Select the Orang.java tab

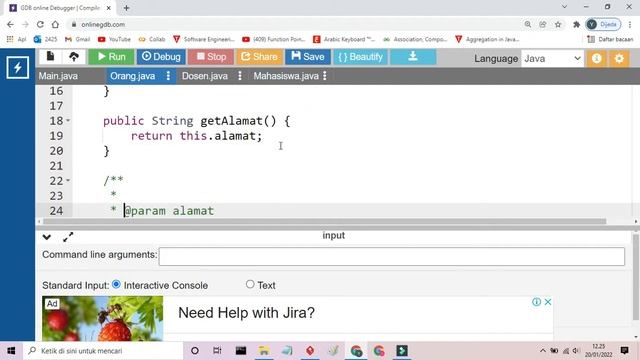click(x=133, y=76)
